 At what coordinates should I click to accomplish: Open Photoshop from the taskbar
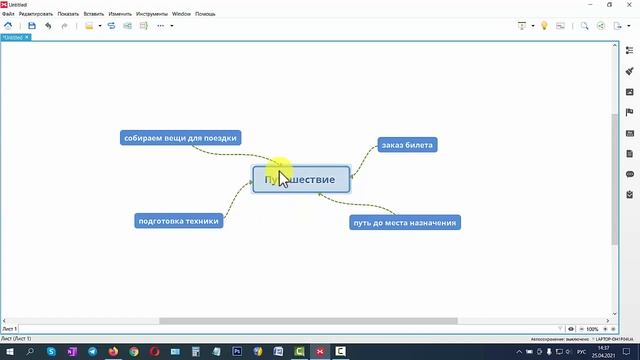pyautogui.click(x=237, y=351)
